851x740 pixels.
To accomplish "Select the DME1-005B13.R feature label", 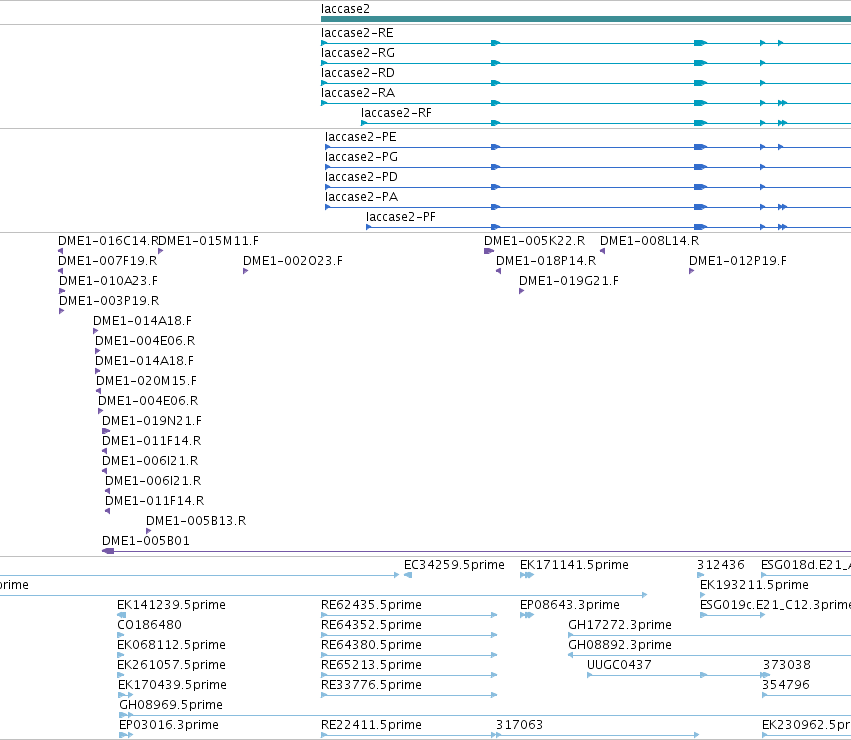I will (x=196, y=521).
